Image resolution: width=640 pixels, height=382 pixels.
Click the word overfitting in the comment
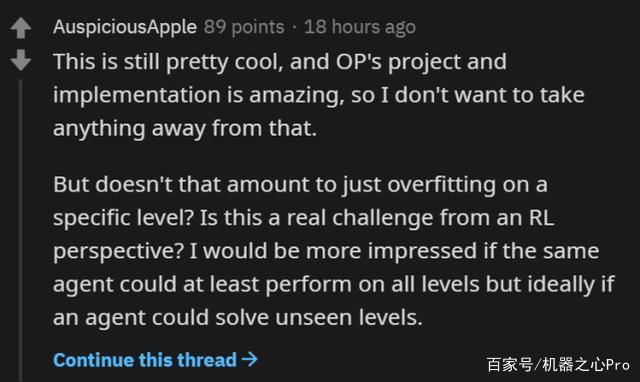(441, 184)
